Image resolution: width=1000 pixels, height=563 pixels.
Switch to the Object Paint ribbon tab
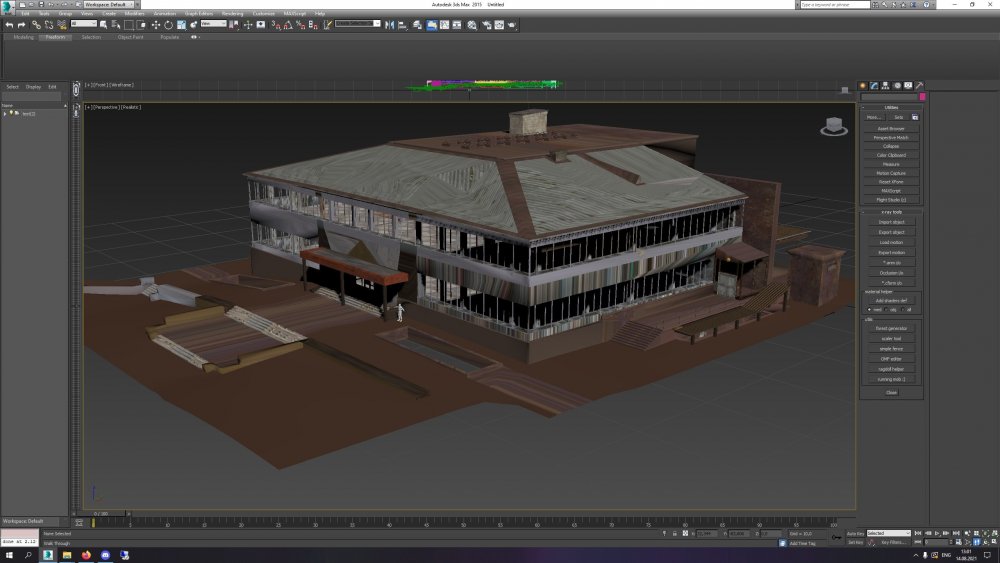pyautogui.click(x=131, y=37)
